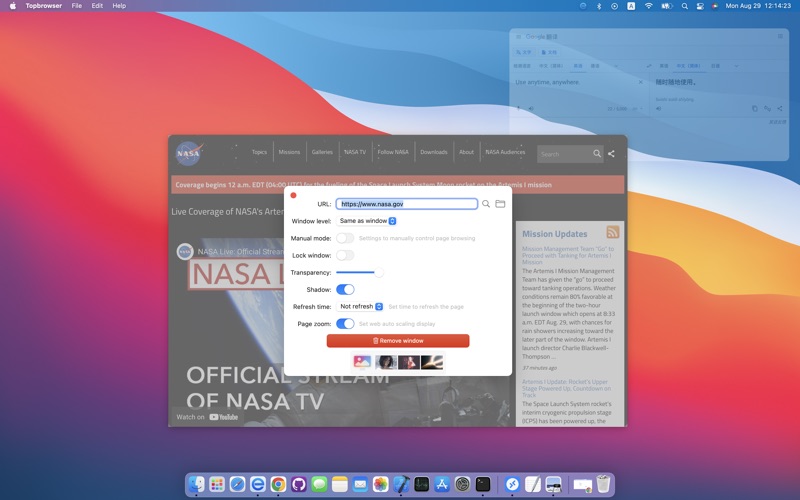The image size is (800, 500).
Task: Click the Transparency slider handle
Action: point(379,272)
